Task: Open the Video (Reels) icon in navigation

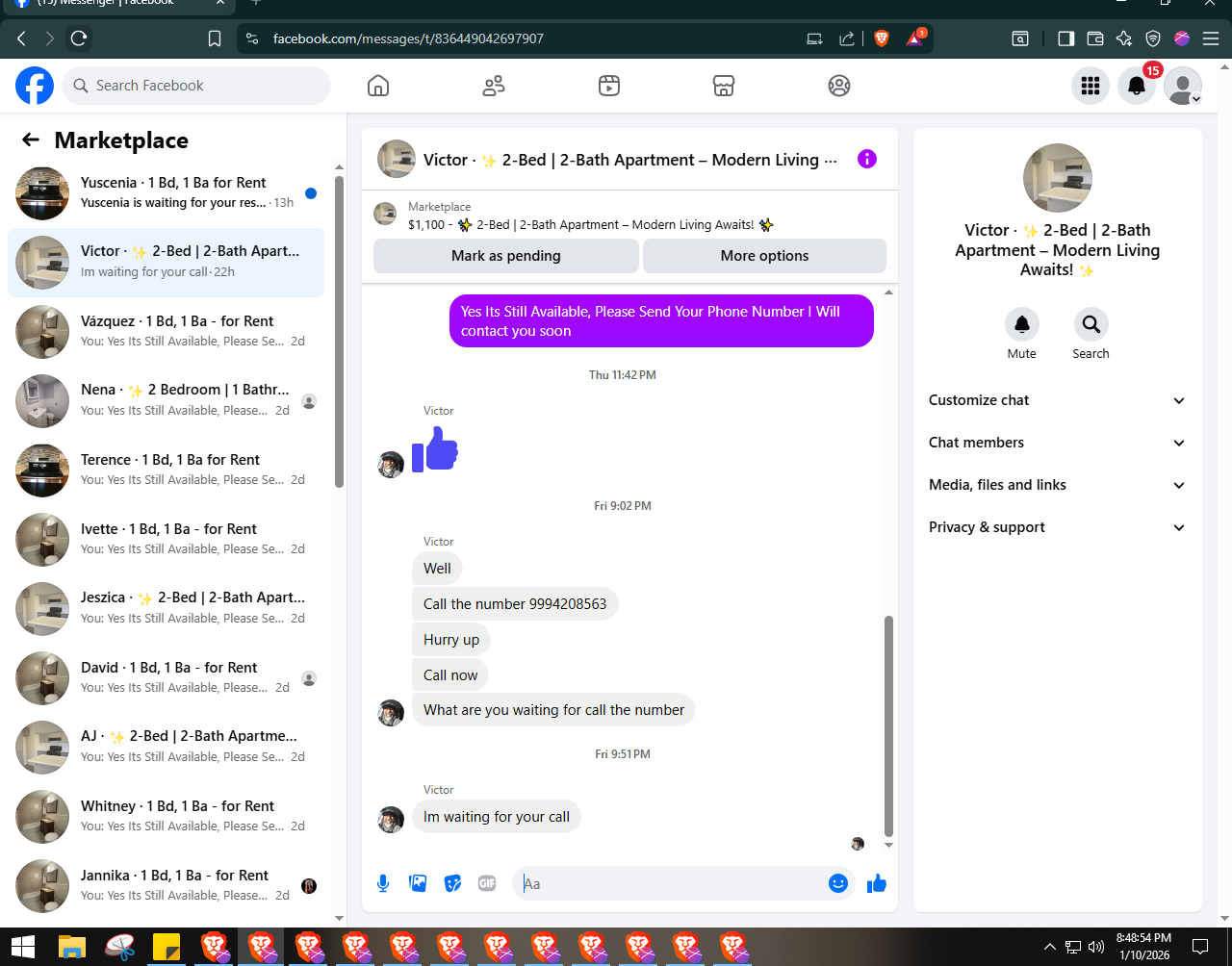Action: point(608,86)
